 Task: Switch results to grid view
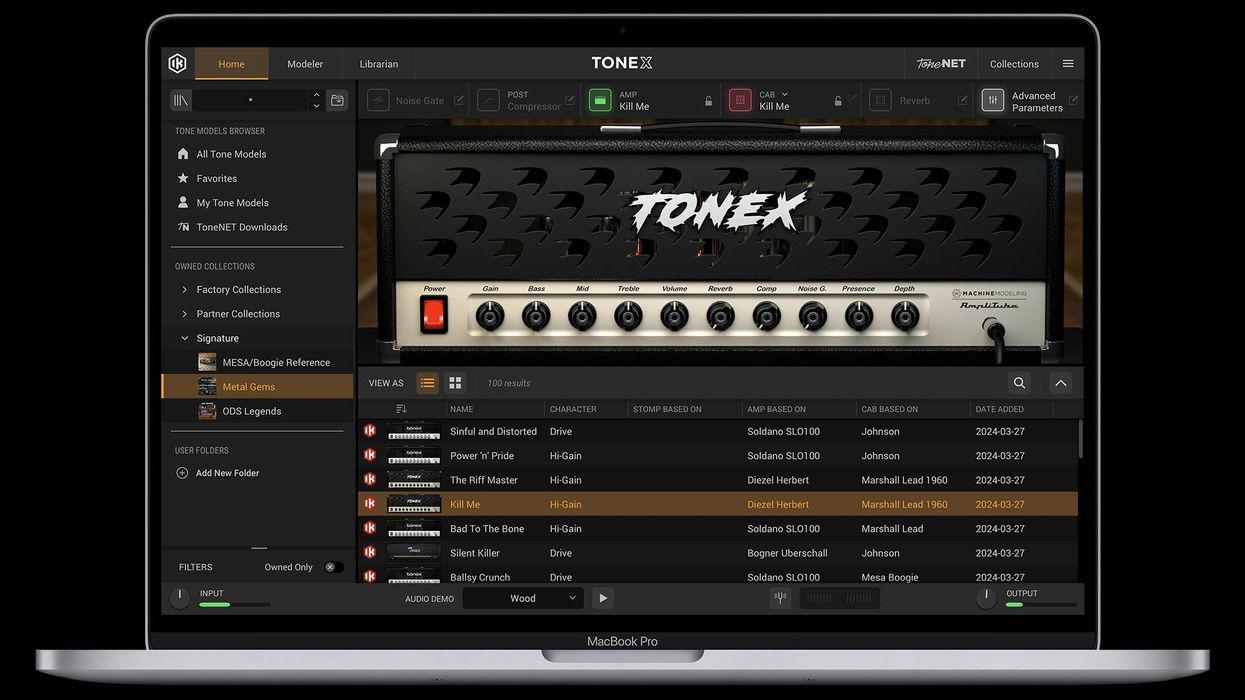(x=454, y=382)
